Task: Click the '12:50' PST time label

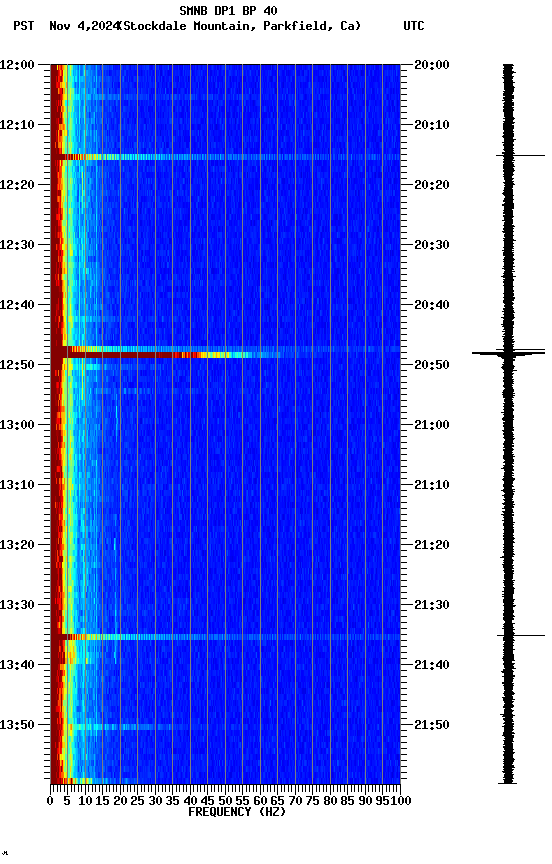Action: pos(17,365)
